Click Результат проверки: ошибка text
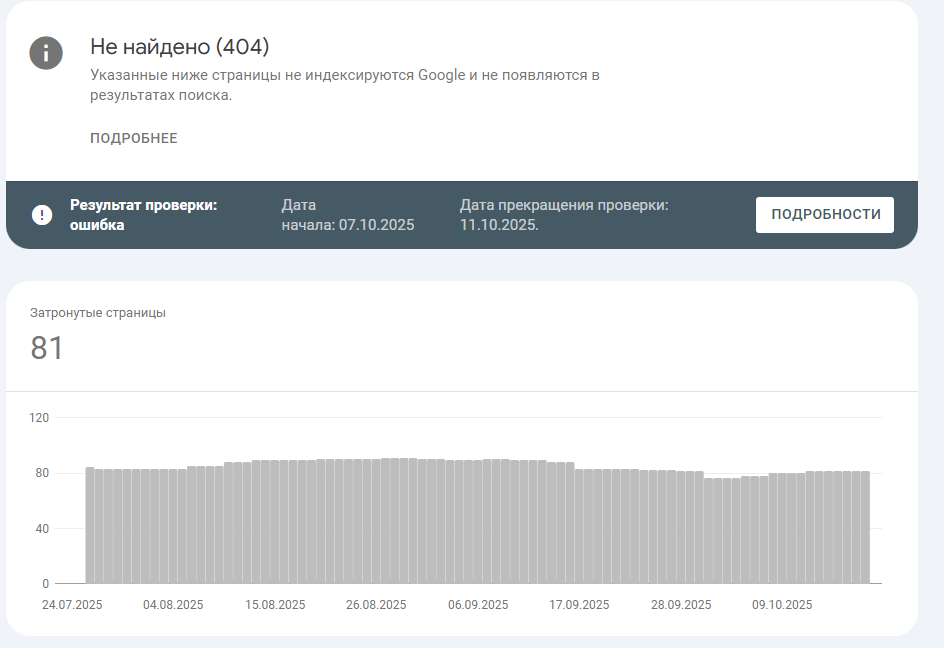Image resolution: width=944 pixels, height=648 pixels. [143, 215]
